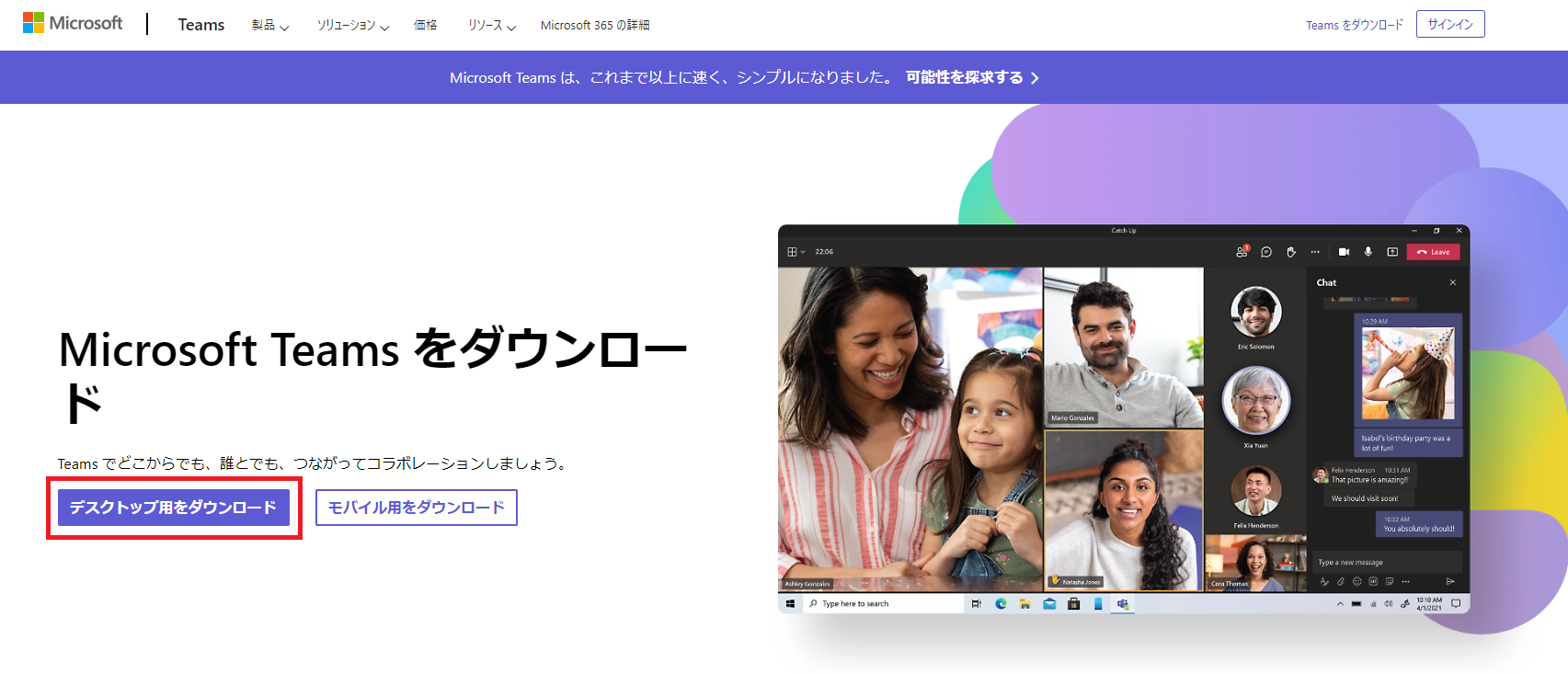Open more actions ellipsis in meeting toolbar
Image resolution: width=1568 pixels, height=674 pixels.
pos(1315,252)
